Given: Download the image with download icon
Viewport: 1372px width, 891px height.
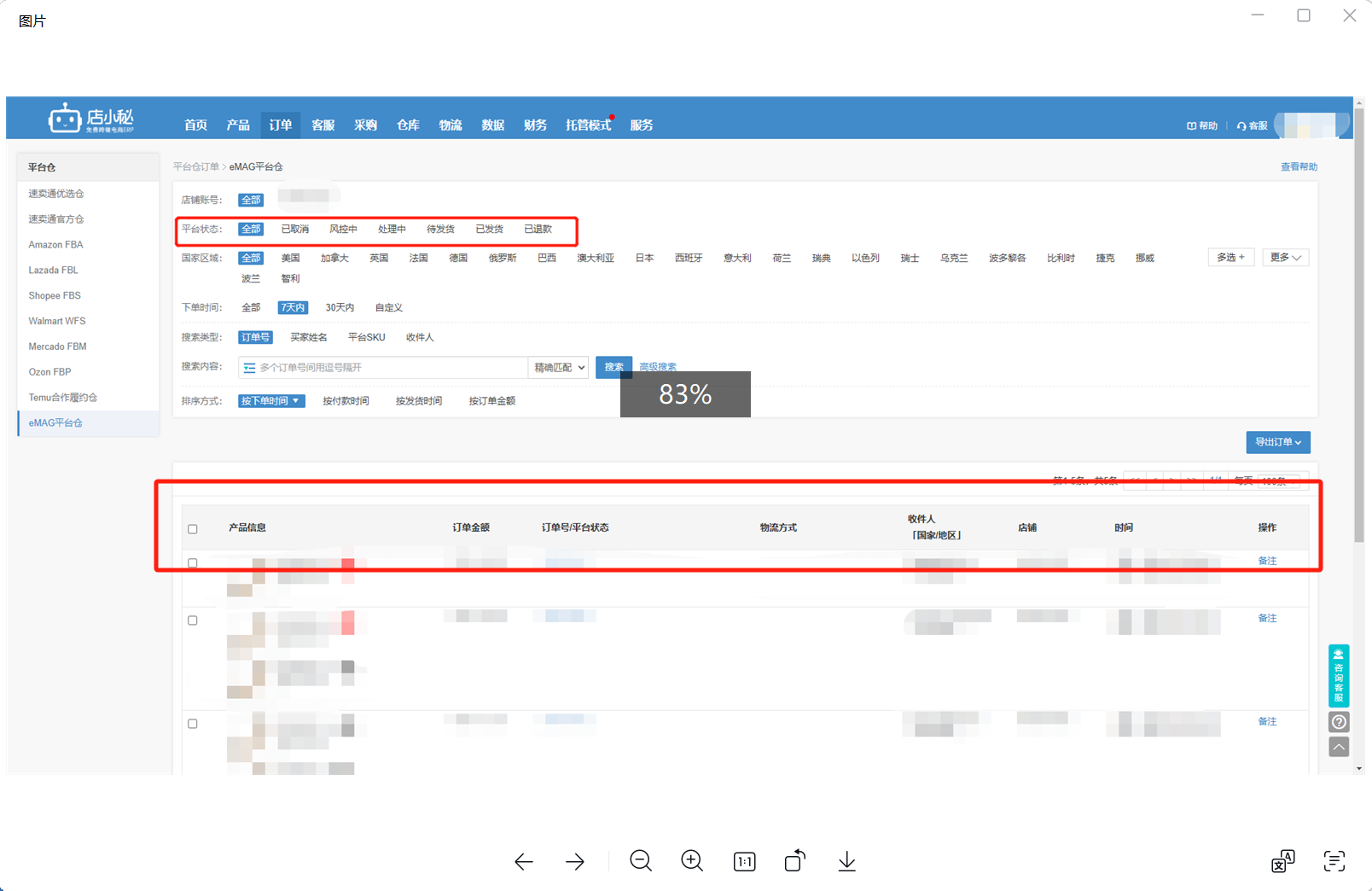Looking at the screenshot, I should coord(846,862).
